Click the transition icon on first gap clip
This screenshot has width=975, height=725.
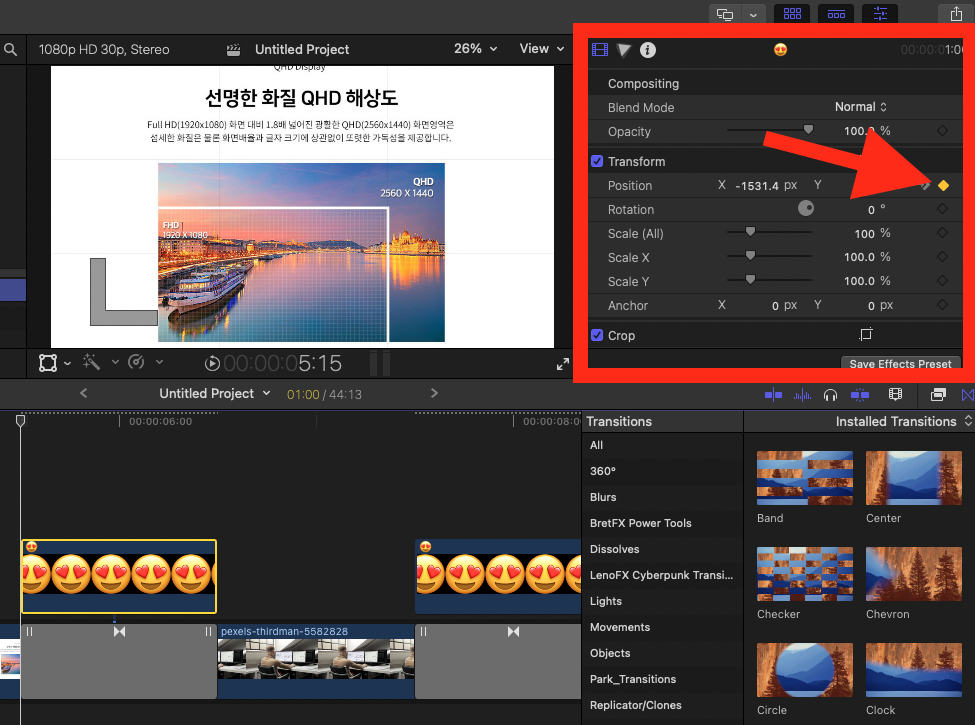[x=119, y=632]
